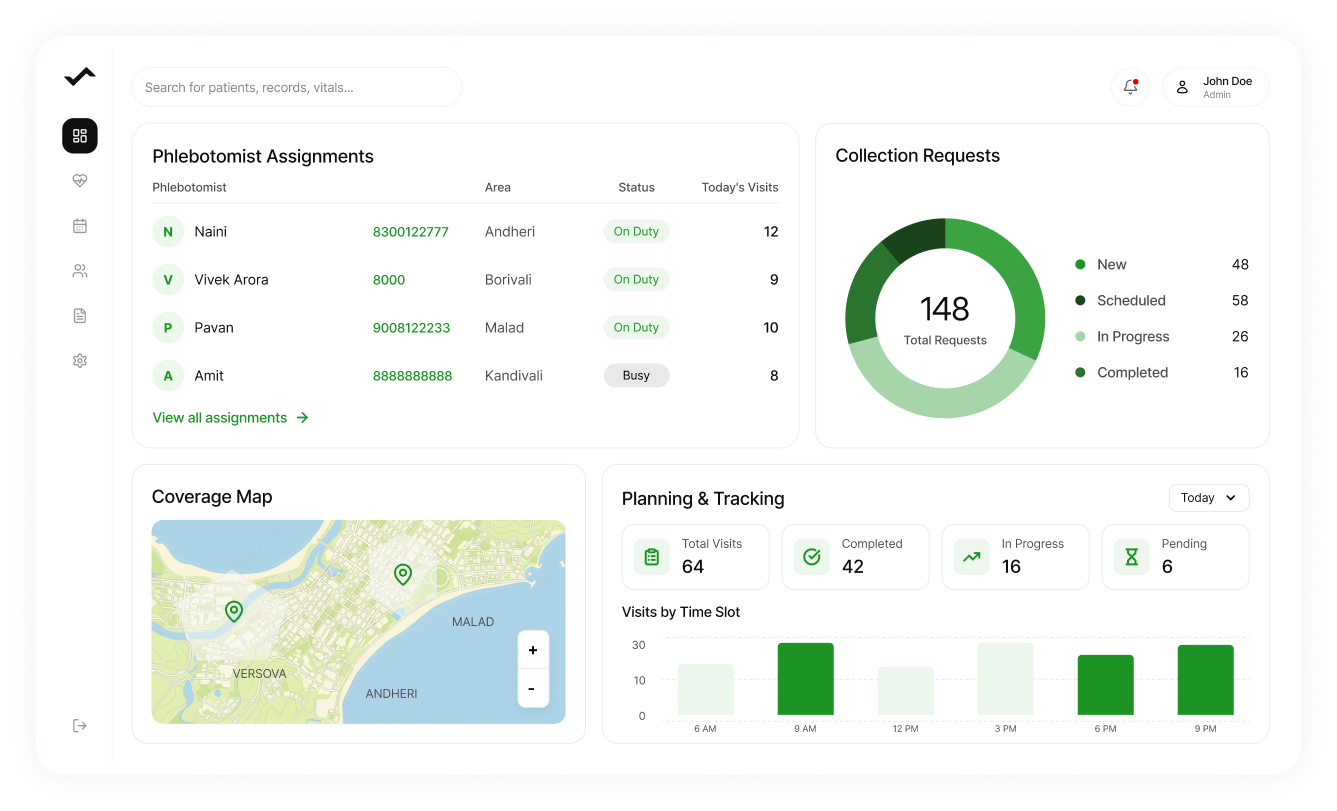Click Amit's phone number 8888888888
The image size is (1337, 811).
(413, 376)
